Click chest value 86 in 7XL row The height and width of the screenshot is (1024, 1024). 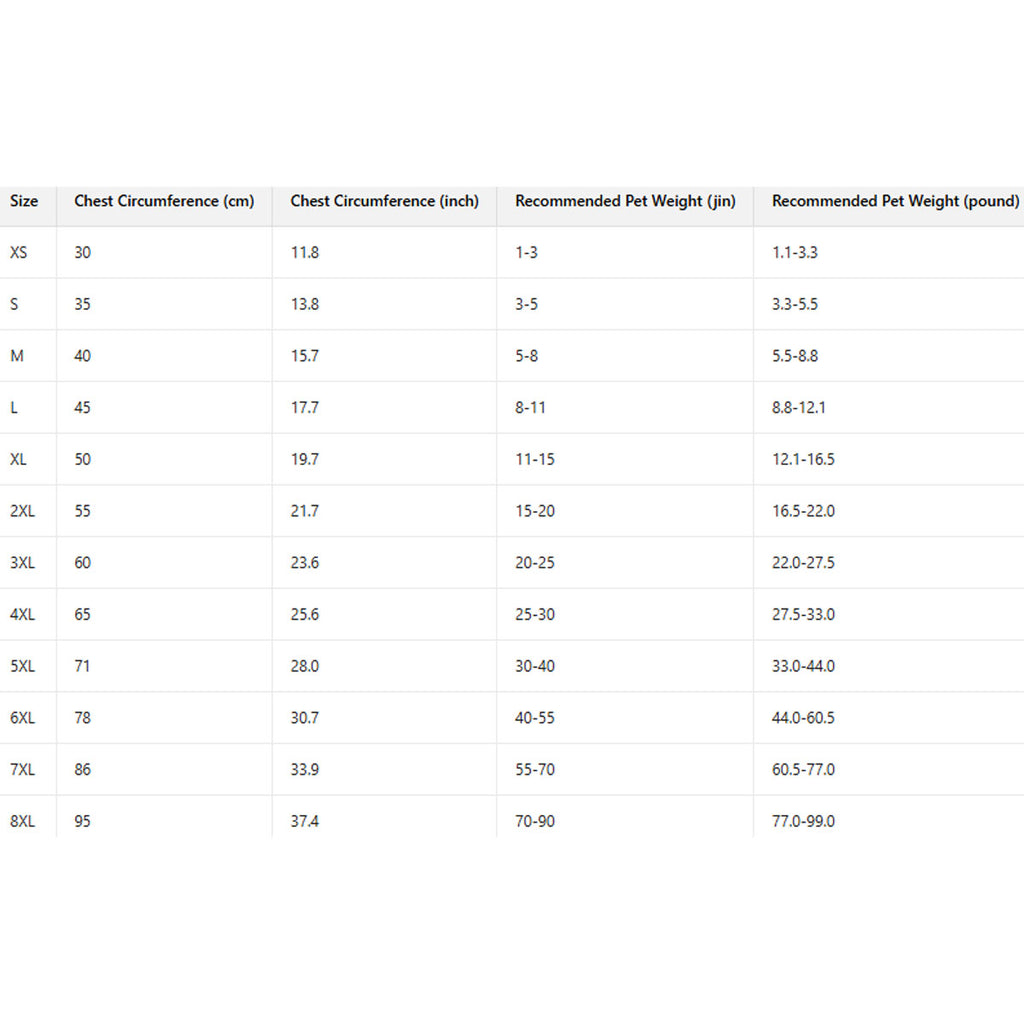[x=82, y=770]
